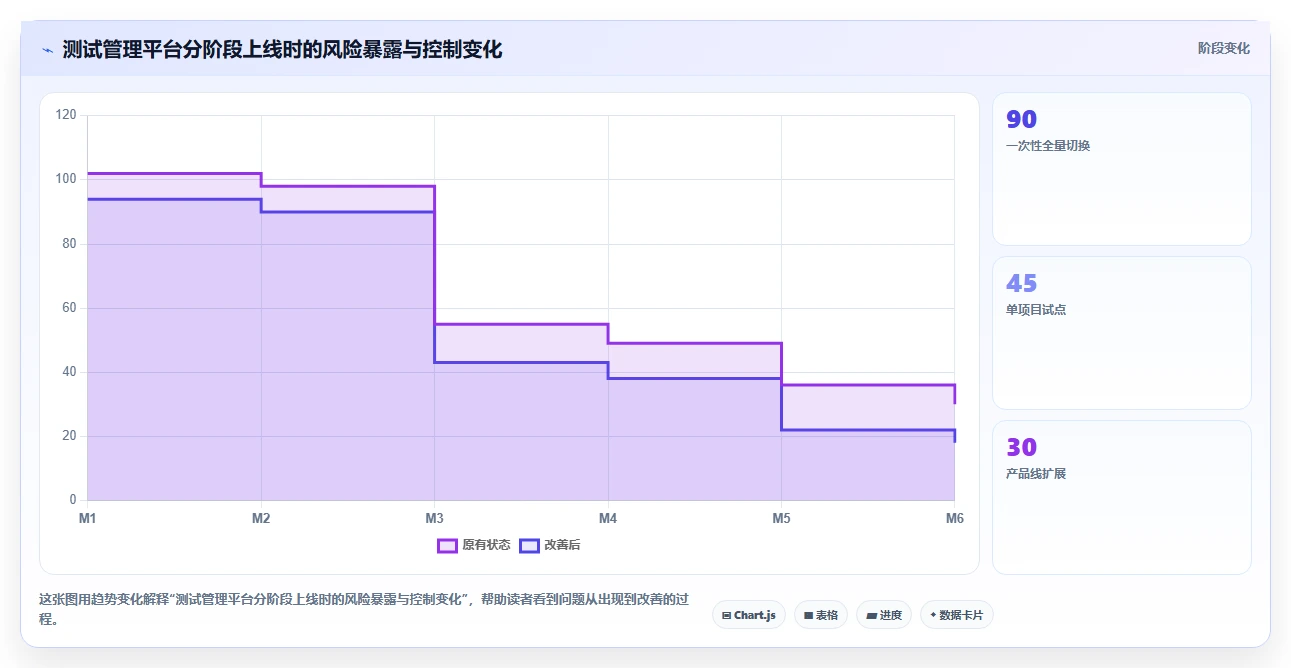Click the chart title 测试管理平台分阶段上线
Image resolution: width=1291 pixels, height=668 pixels.
tap(282, 49)
